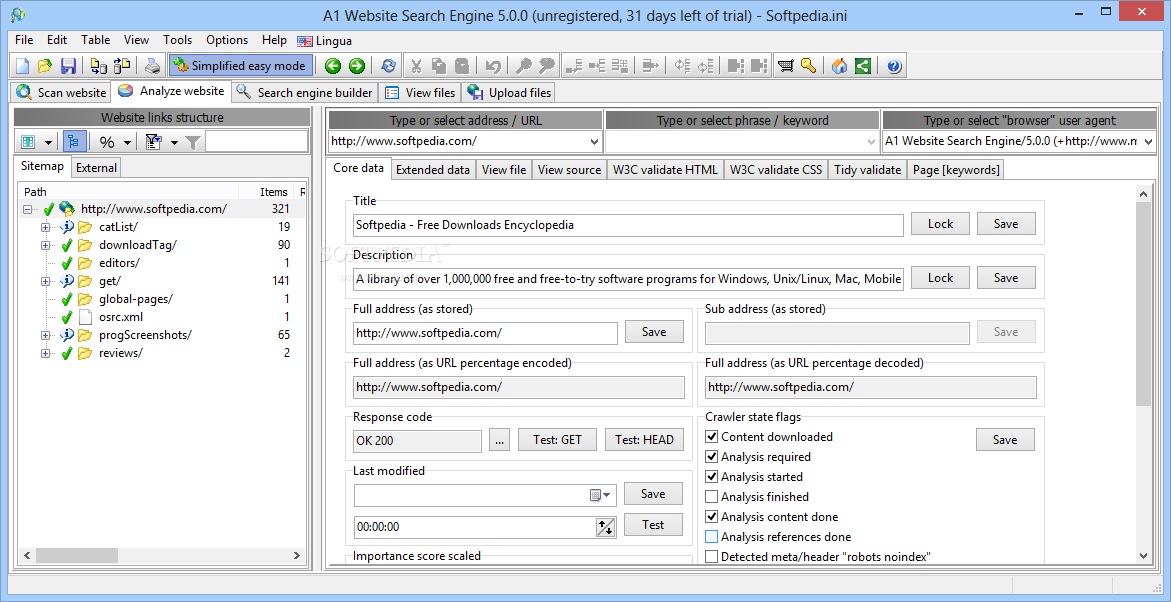The image size is (1171, 602).
Task: Expand the downloadTag/ folder
Action: click(46, 245)
